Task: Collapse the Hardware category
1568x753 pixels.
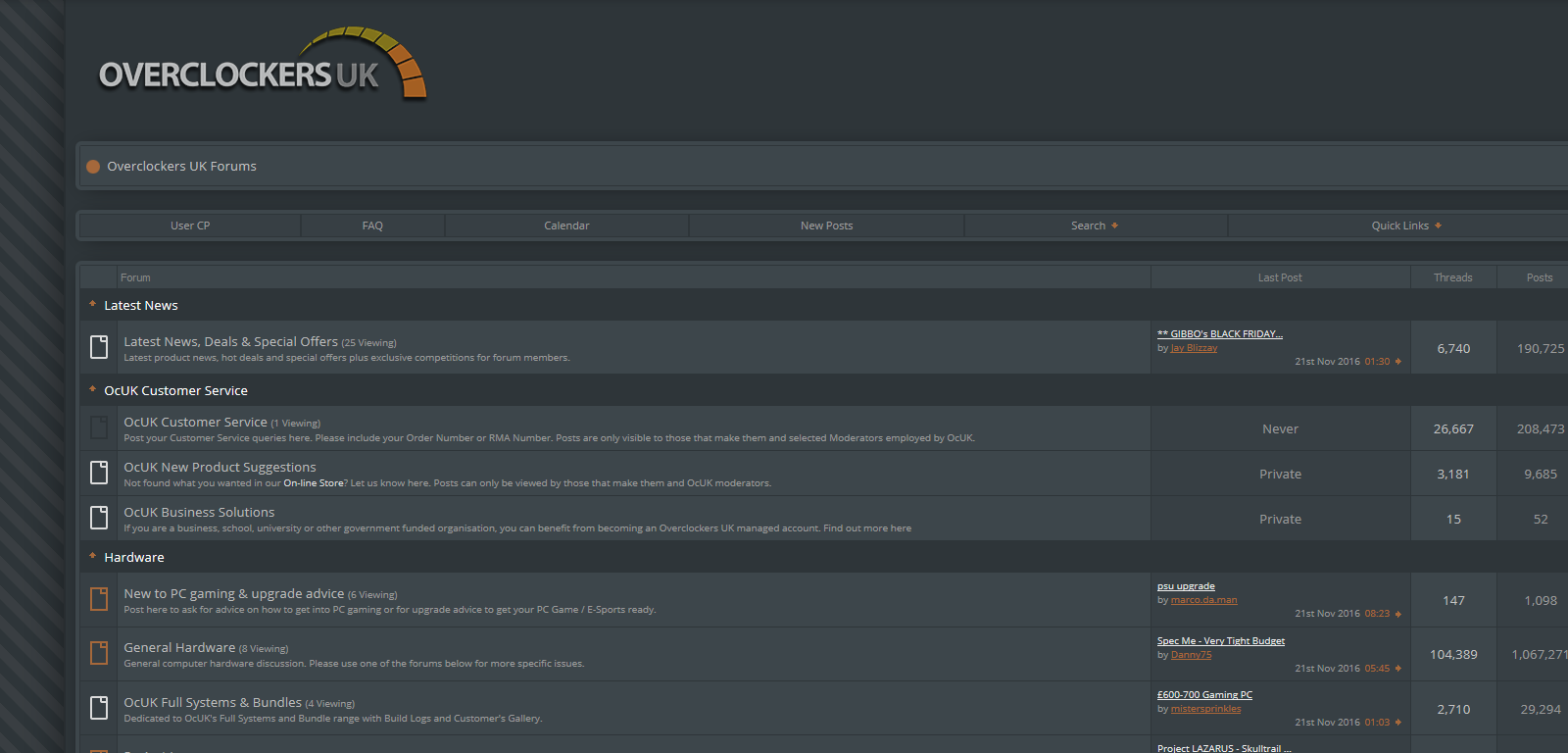Action: [x=92, y=556]
